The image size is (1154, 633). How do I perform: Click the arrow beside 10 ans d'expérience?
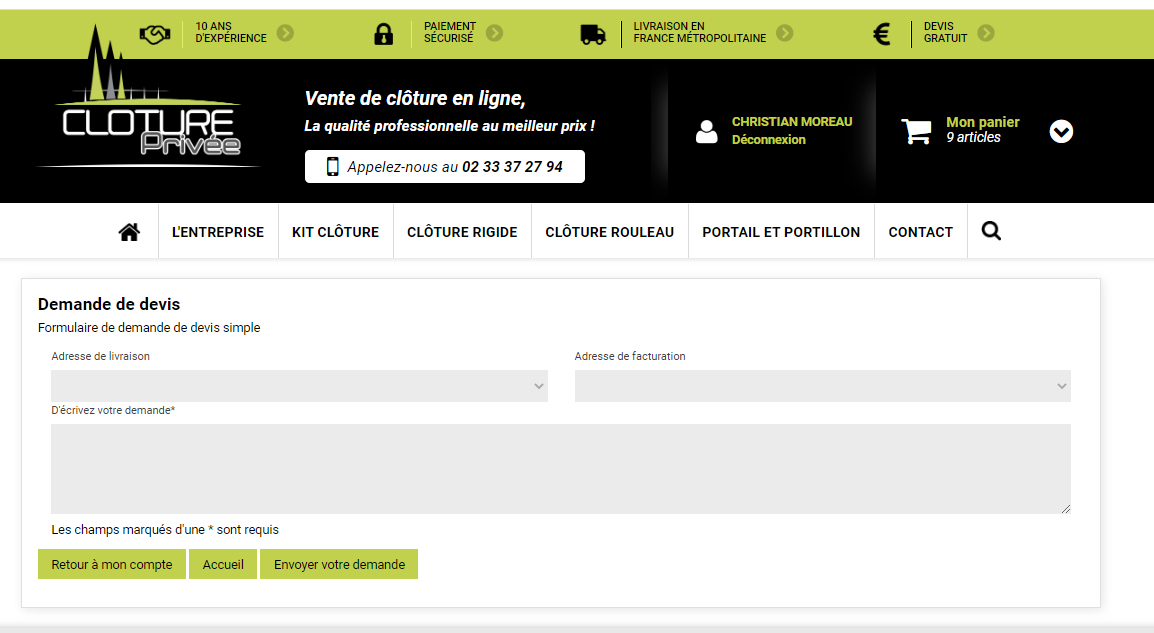click(x=286, y=33)
